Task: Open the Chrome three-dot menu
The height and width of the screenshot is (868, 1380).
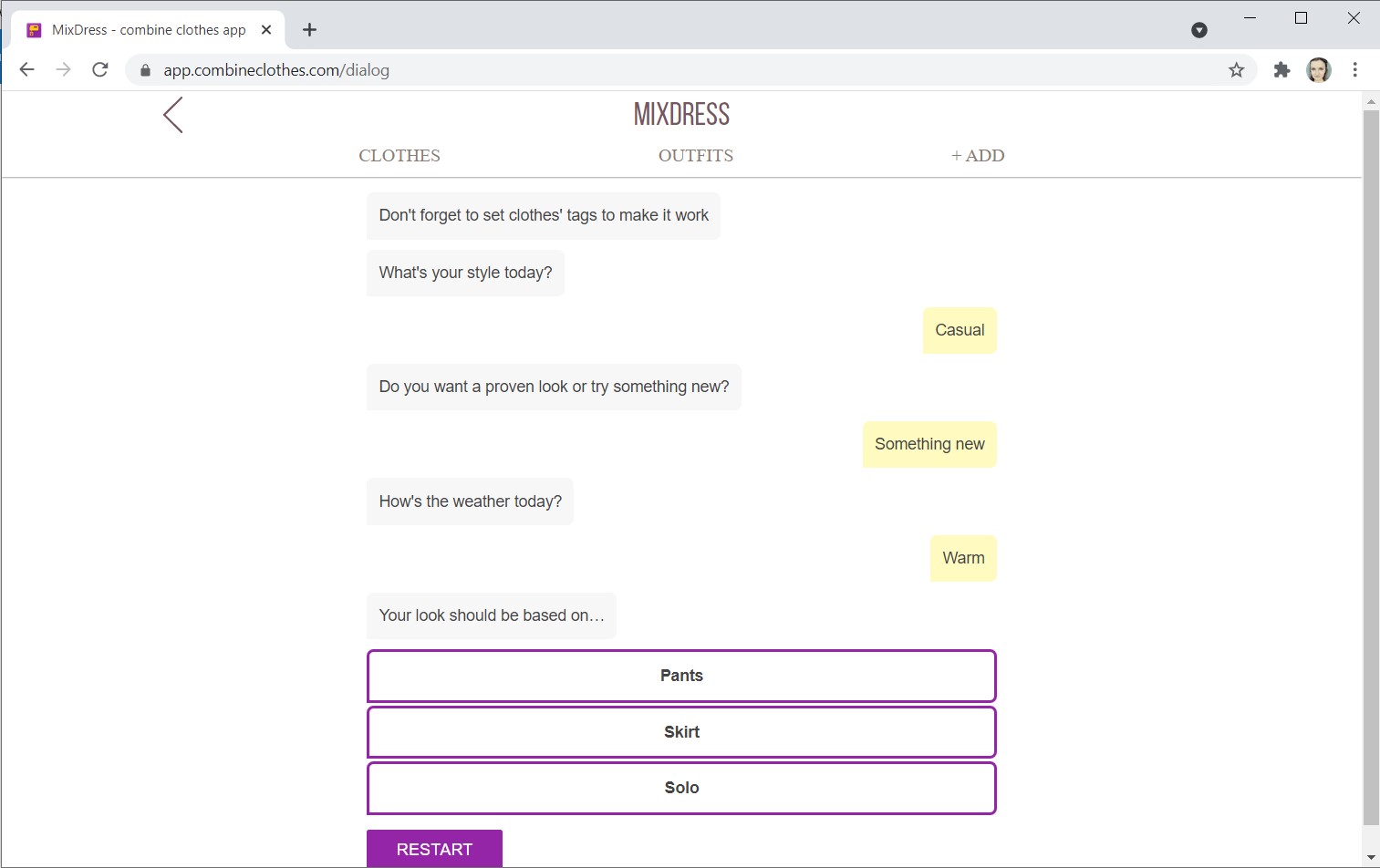Action: (1355, 70)
